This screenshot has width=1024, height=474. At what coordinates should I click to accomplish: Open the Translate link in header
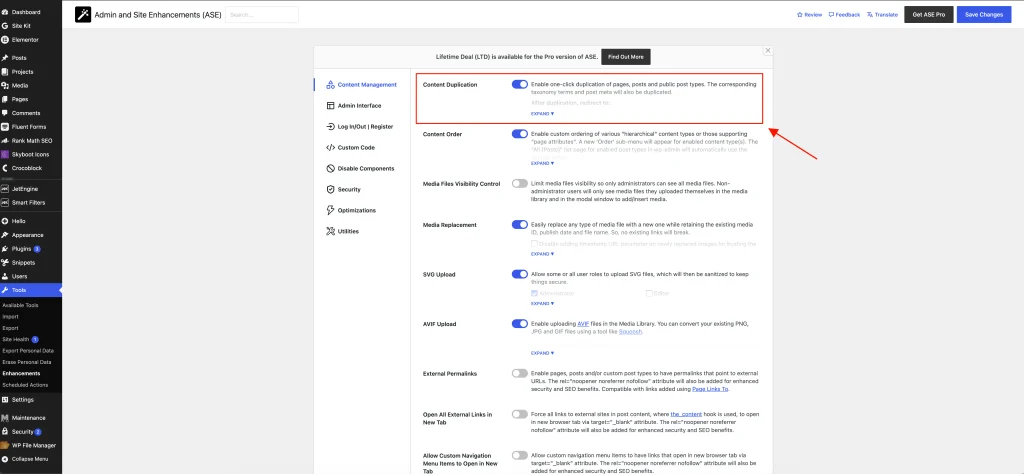point(882,14)
